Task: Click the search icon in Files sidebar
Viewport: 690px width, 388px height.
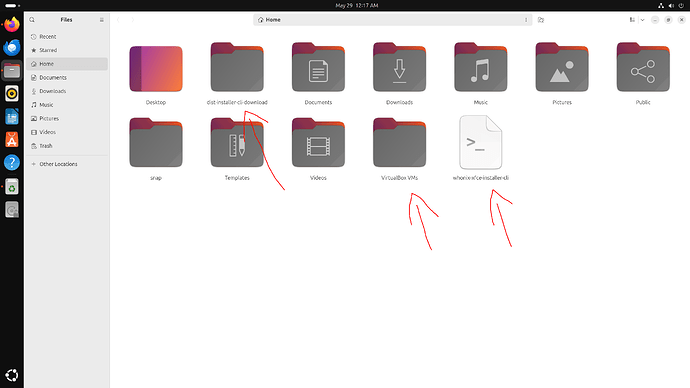Action: tap(32, 20)
